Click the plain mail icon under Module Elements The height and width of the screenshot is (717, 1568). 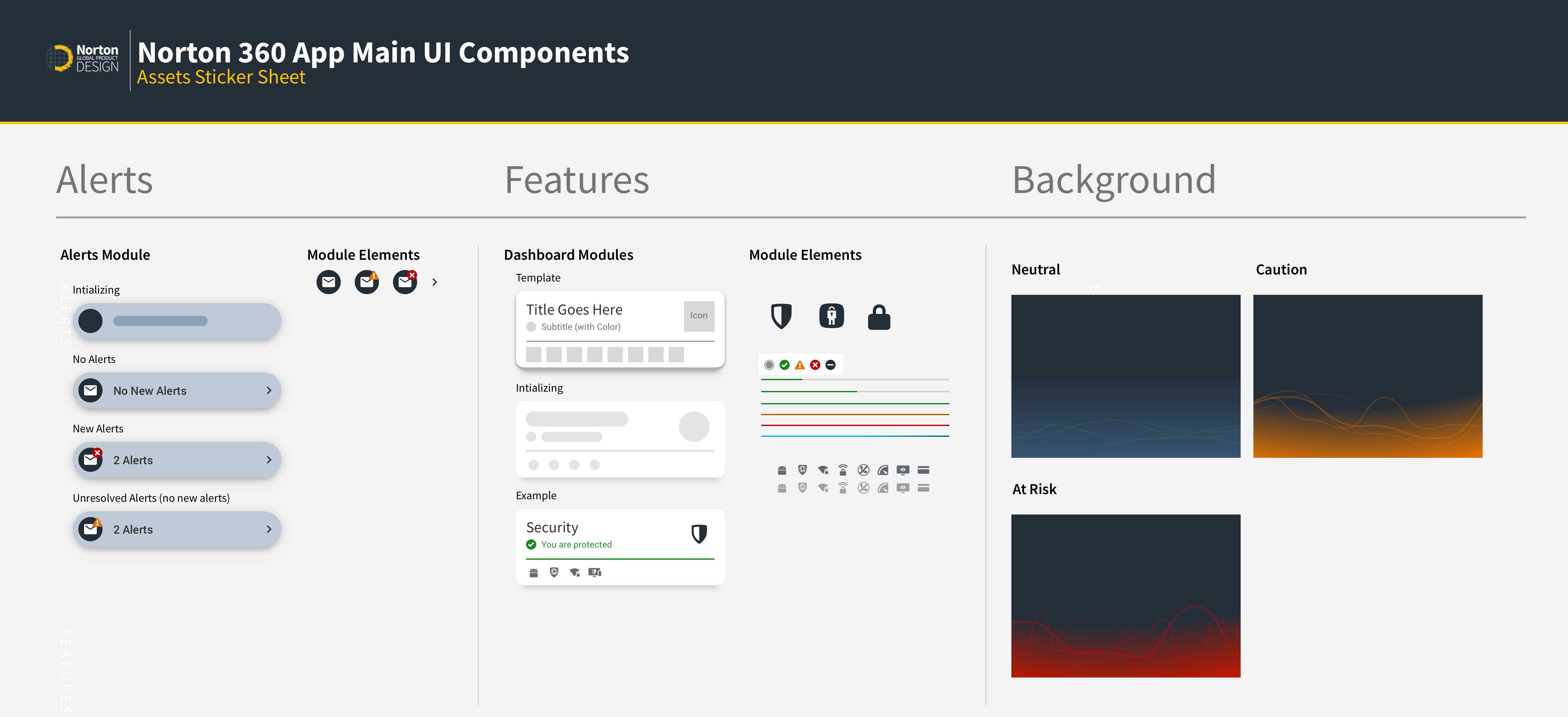[328, 282]
